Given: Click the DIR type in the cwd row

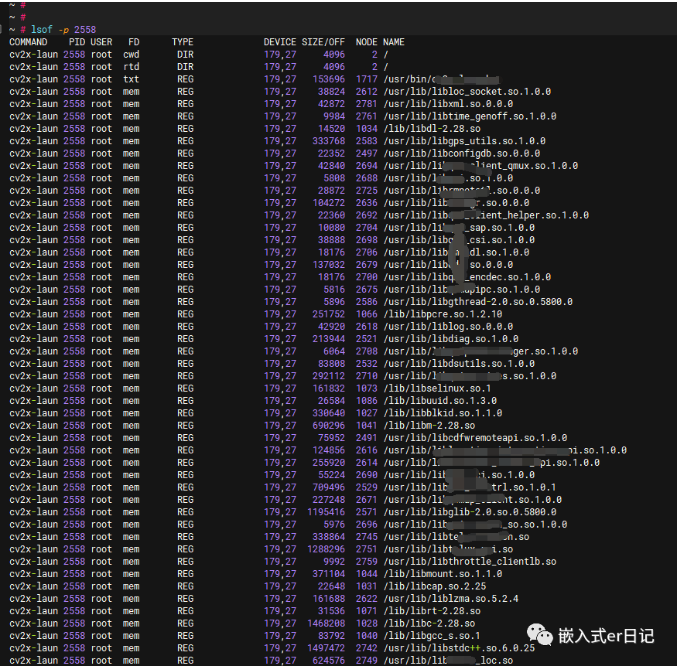Looking at the screenshot, I should click(185, 55).
